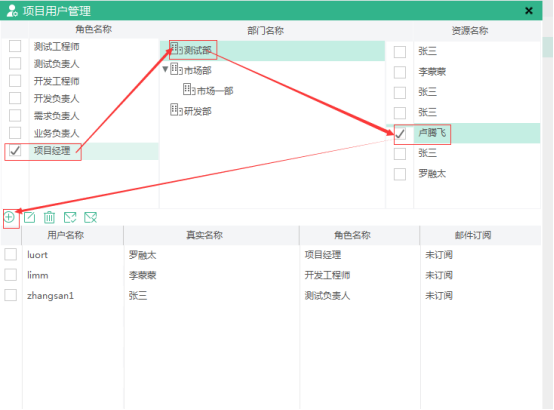
Task: Click the edit user pencil icon
Action: coord(29,217)
